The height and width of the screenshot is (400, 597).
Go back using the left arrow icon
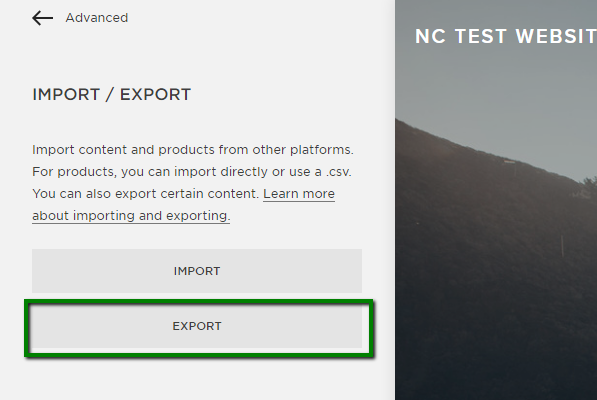coord(42,18)
